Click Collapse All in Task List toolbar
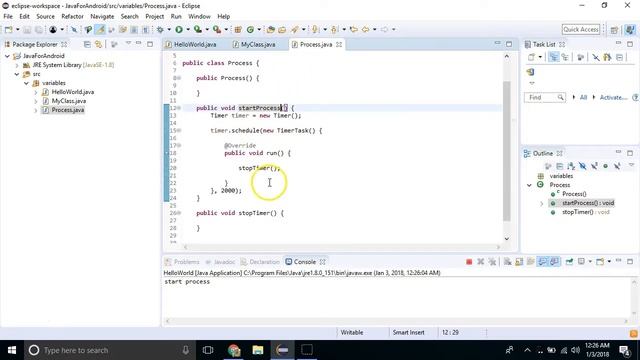640x360 pixels. point(620,57)
